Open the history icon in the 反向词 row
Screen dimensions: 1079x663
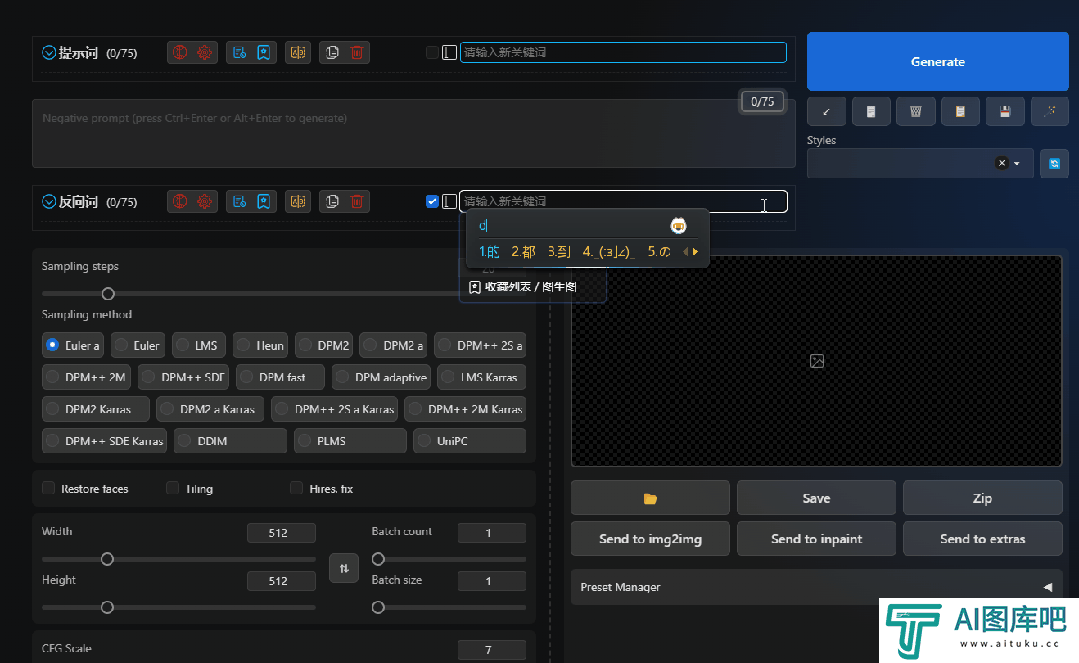(239, 202)
